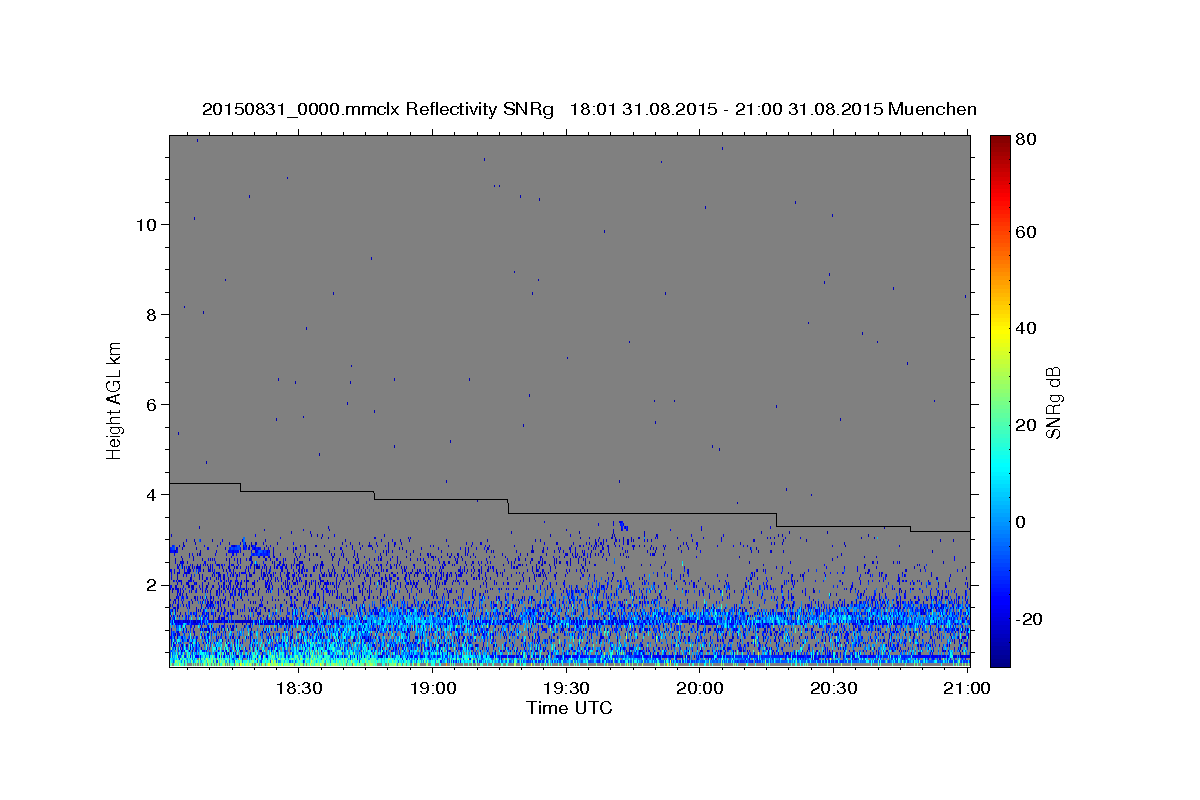Viewport: 1200px width, 800px height.
Task: Click the dark red top of colorbar
Action: point(1000,142)
